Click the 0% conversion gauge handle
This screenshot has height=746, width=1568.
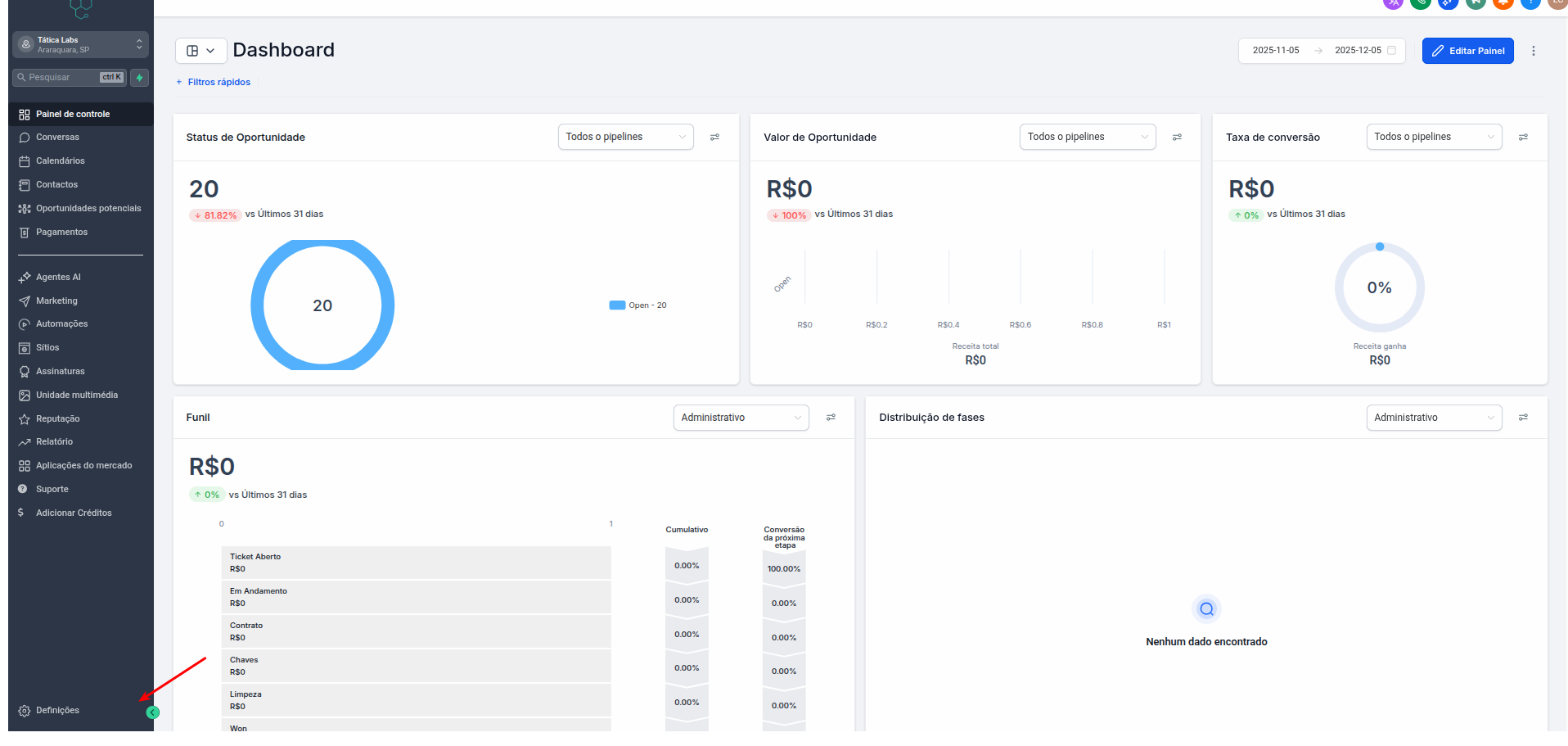(x=1380, y=246)
